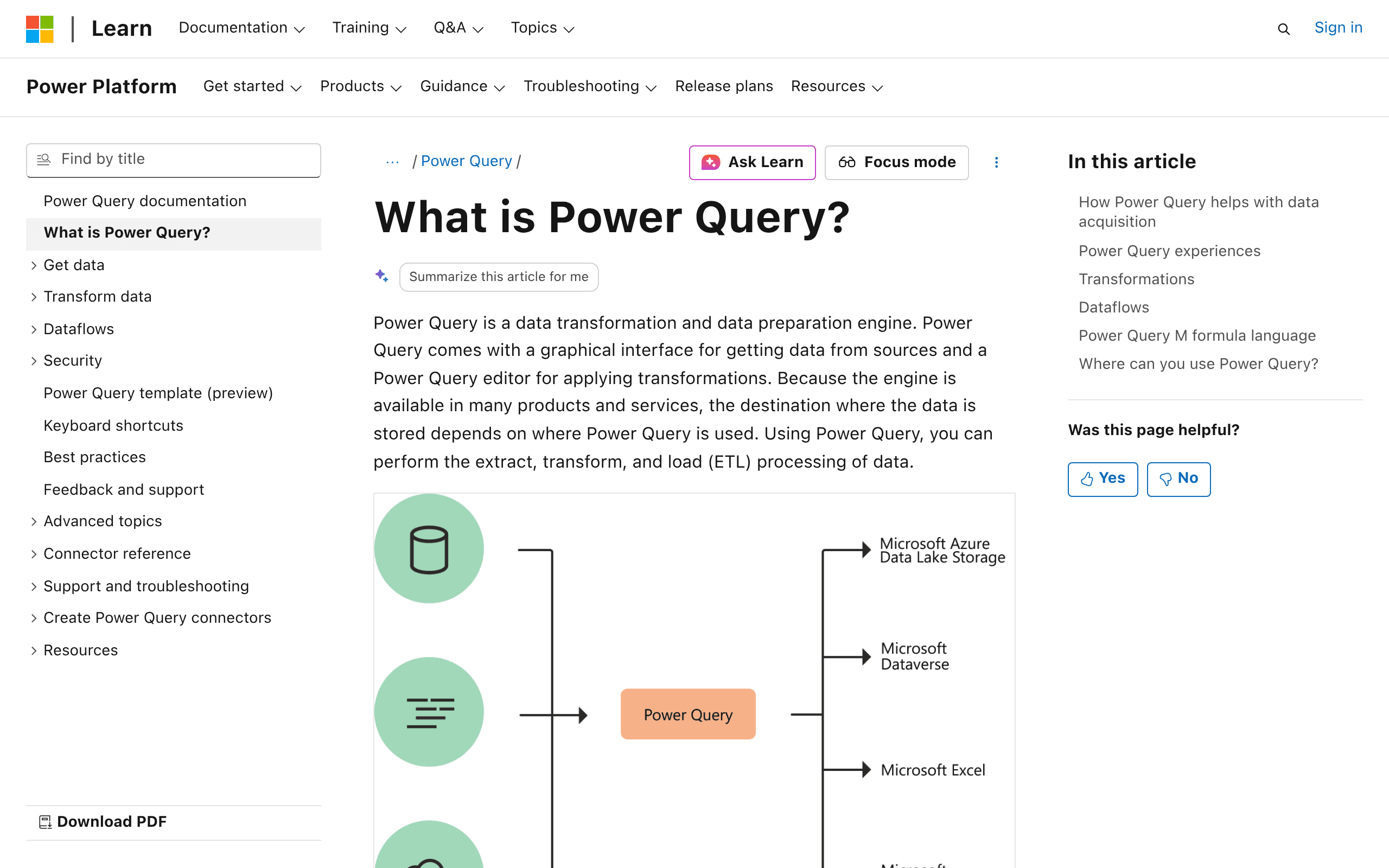Select What is Power Query? in sidebar

pos(173,233)
